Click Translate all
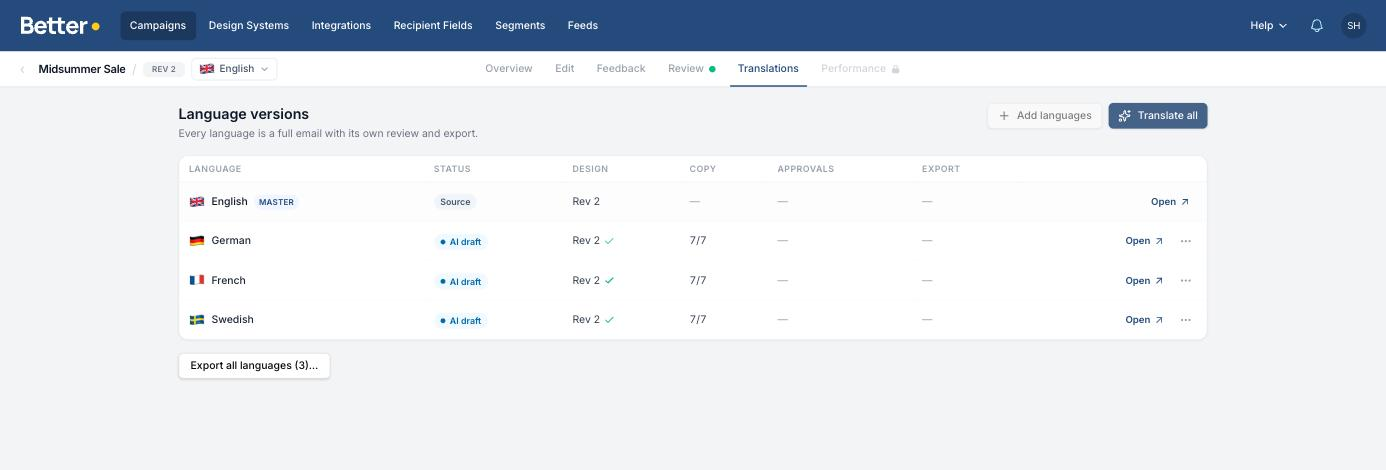Screen dimensions: 1386x470 [1158, 116]
